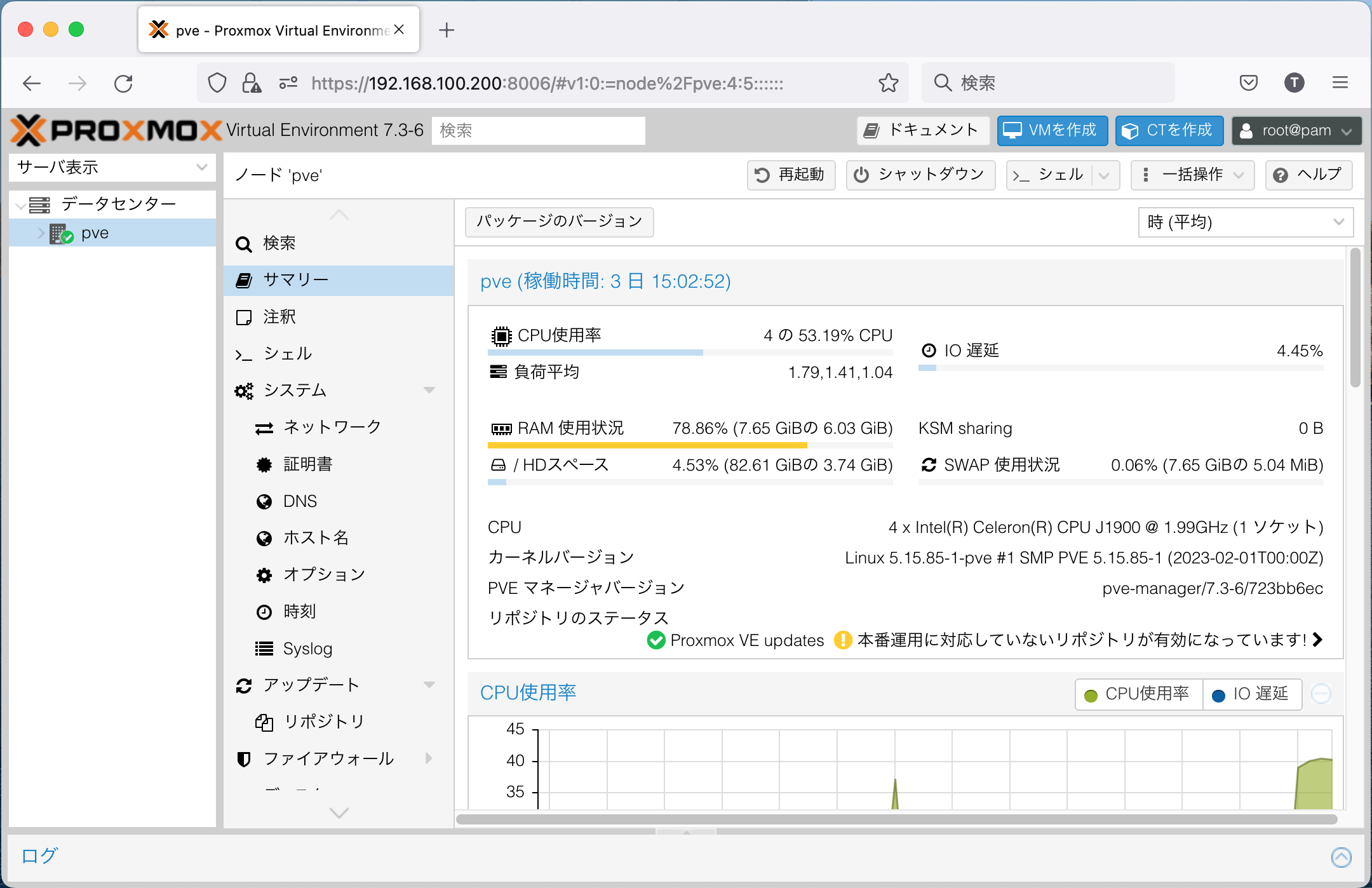Image resolution: width=1372 pixels, height=888 pixels.
Task: Click the yellow repository warning icon
Action: (x=843, y=640)
